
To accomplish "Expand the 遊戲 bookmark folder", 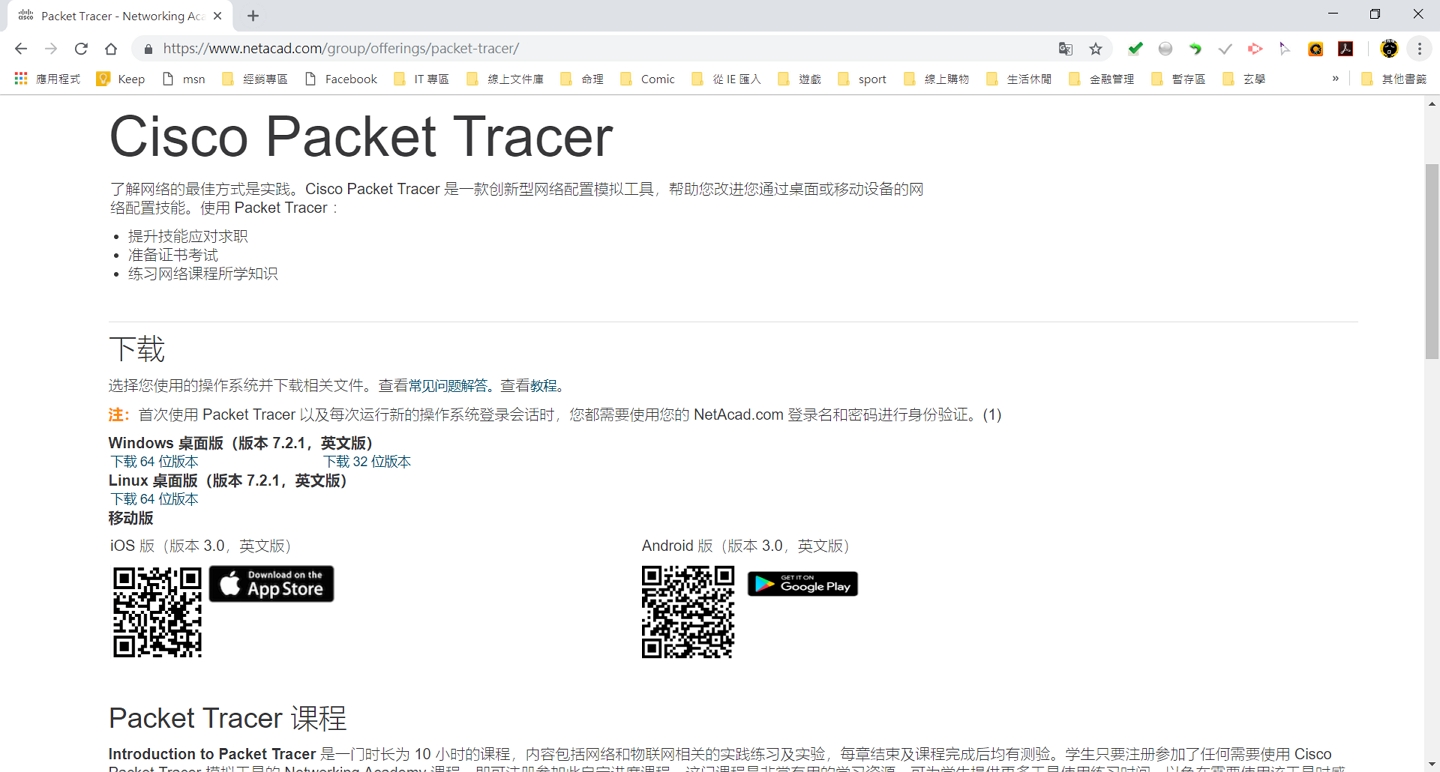I will click(799, 79).
